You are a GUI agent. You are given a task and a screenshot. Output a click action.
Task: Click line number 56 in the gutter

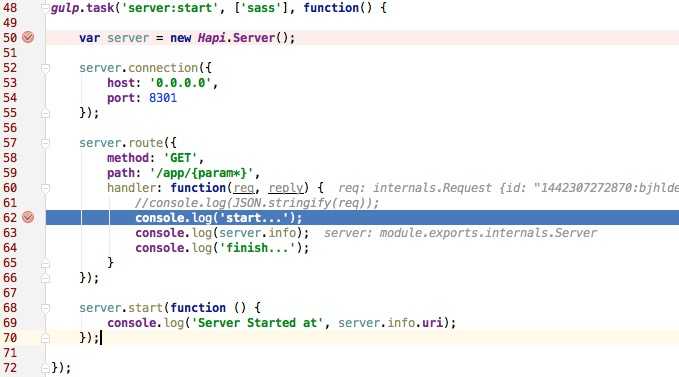coord(10,128)
